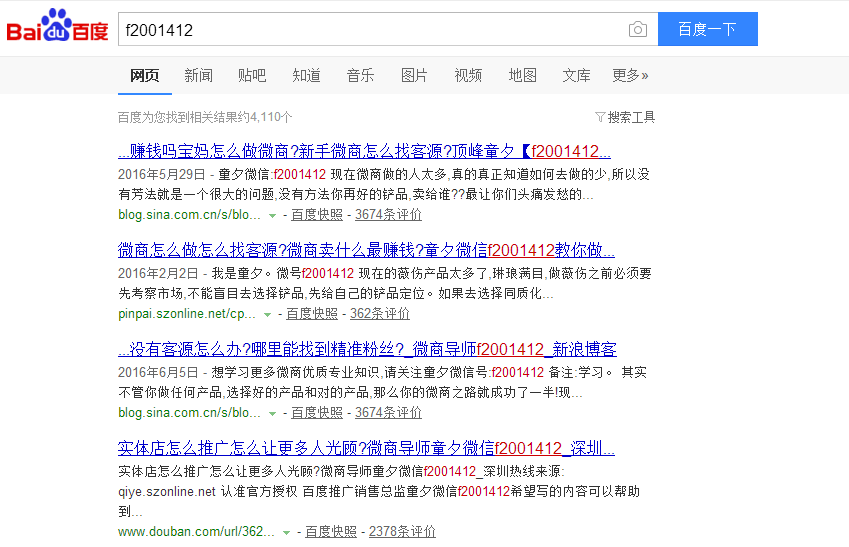The image size is (849, 547).
Task: View 3674条评价 under third result
Action: 388,413
